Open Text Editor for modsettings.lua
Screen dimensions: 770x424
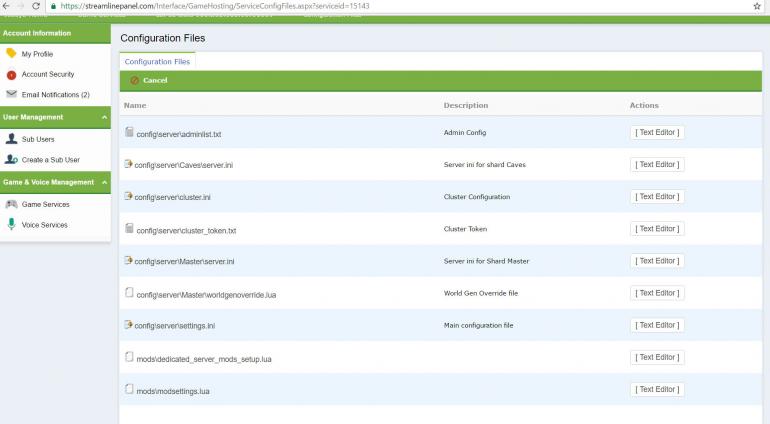click(x=657, y=389)
